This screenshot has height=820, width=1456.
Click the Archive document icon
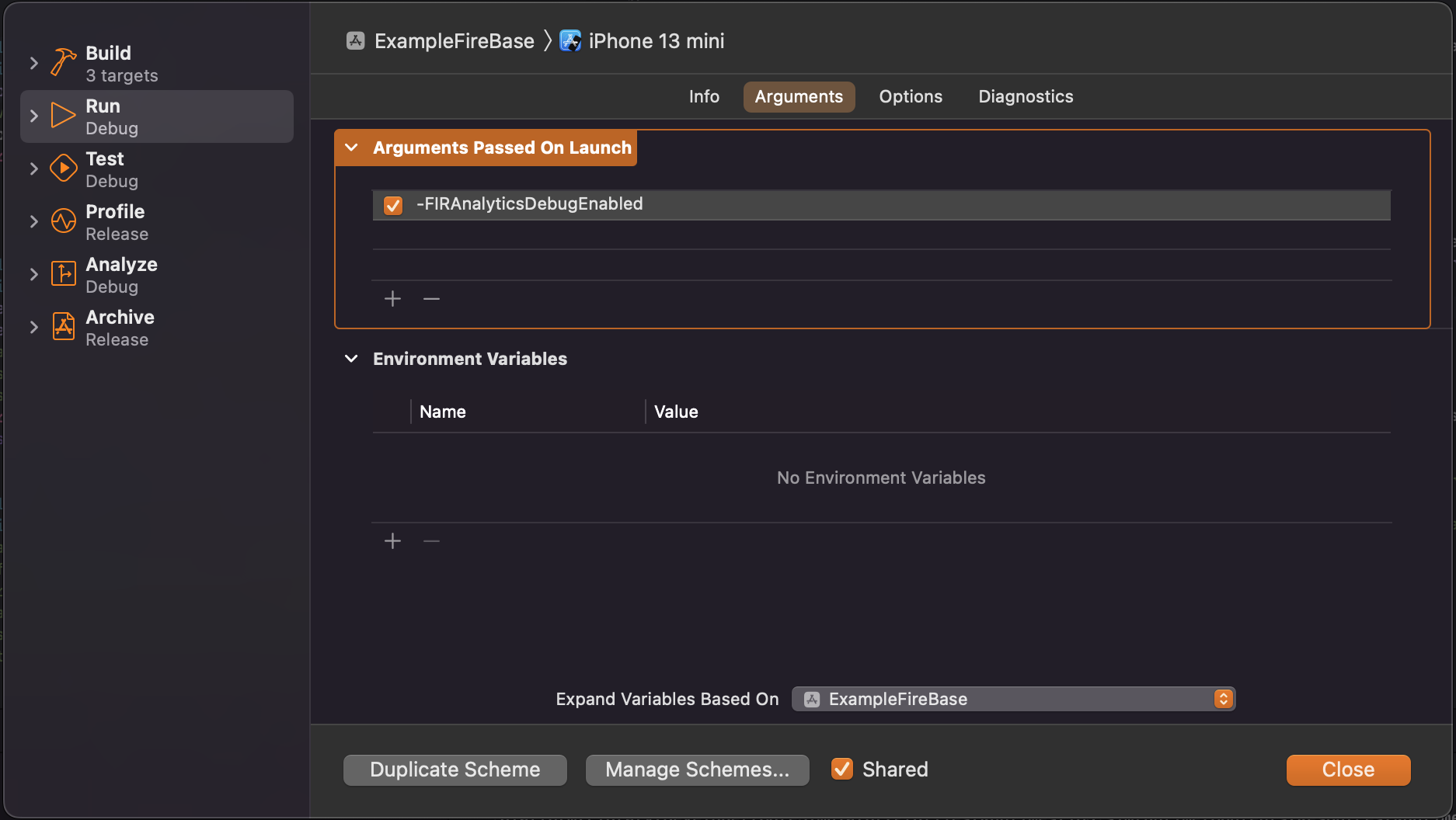click(64, 326)
